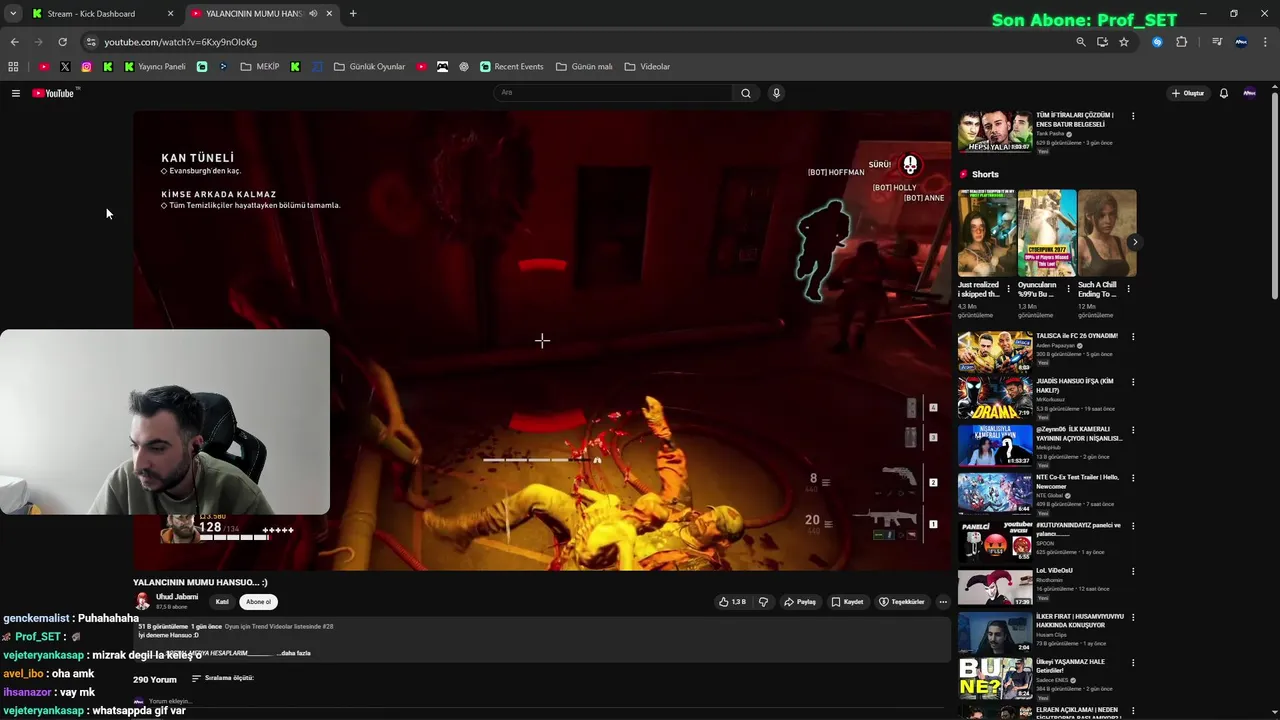Image resolution: width=1280 pixels, height=720 pixels.
Task: Click the address bar URL
Action: point(181,42)
